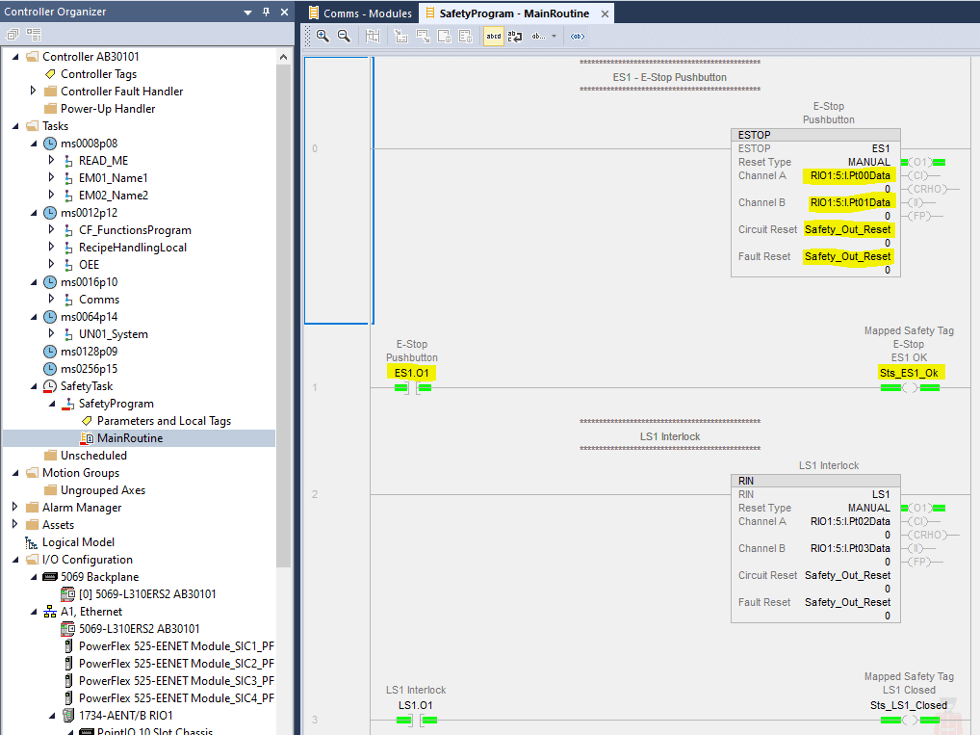Collapse the ms0008p08 task
The height and width of the screenshot is (736, 980).
point(34,144)
